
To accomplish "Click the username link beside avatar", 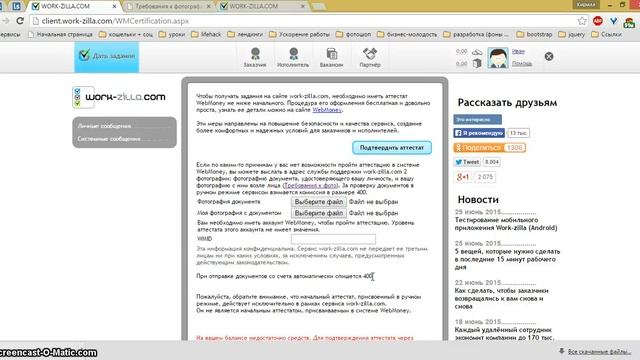I will point(518,51).
